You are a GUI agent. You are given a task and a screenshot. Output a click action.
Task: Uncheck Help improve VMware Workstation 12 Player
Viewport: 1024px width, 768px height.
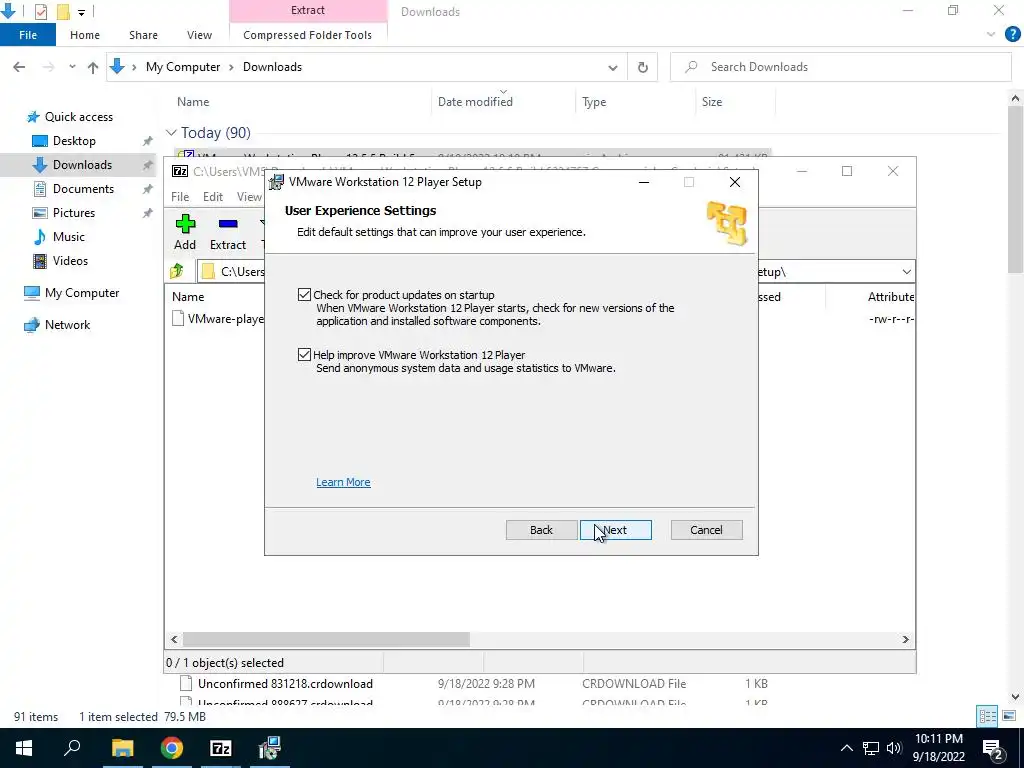click(304, 355)
